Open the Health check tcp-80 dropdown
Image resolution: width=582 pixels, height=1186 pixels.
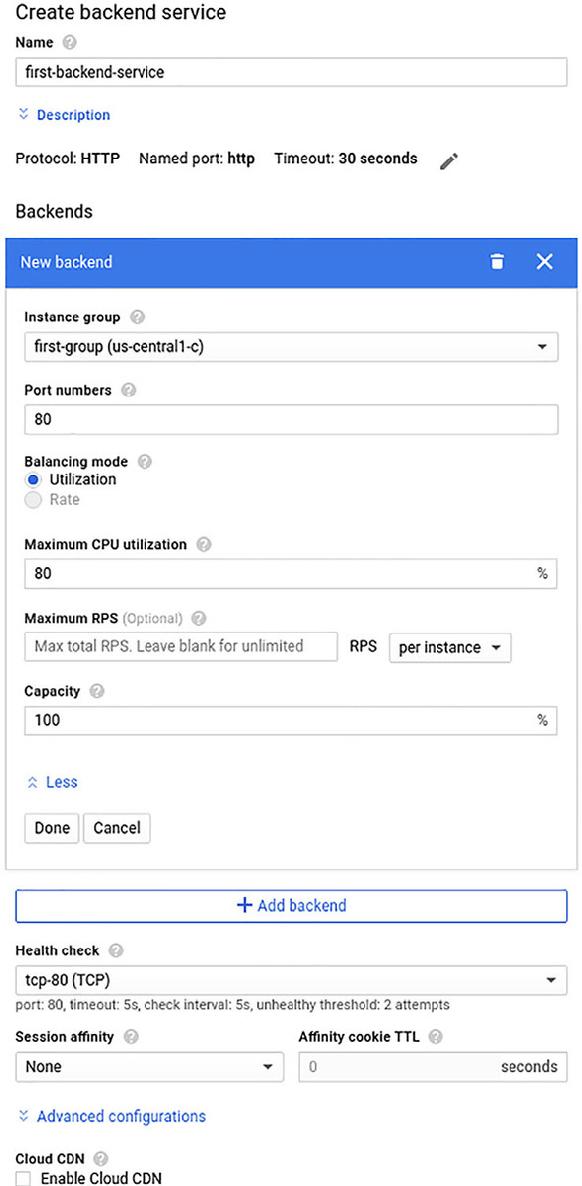(291, 980)
